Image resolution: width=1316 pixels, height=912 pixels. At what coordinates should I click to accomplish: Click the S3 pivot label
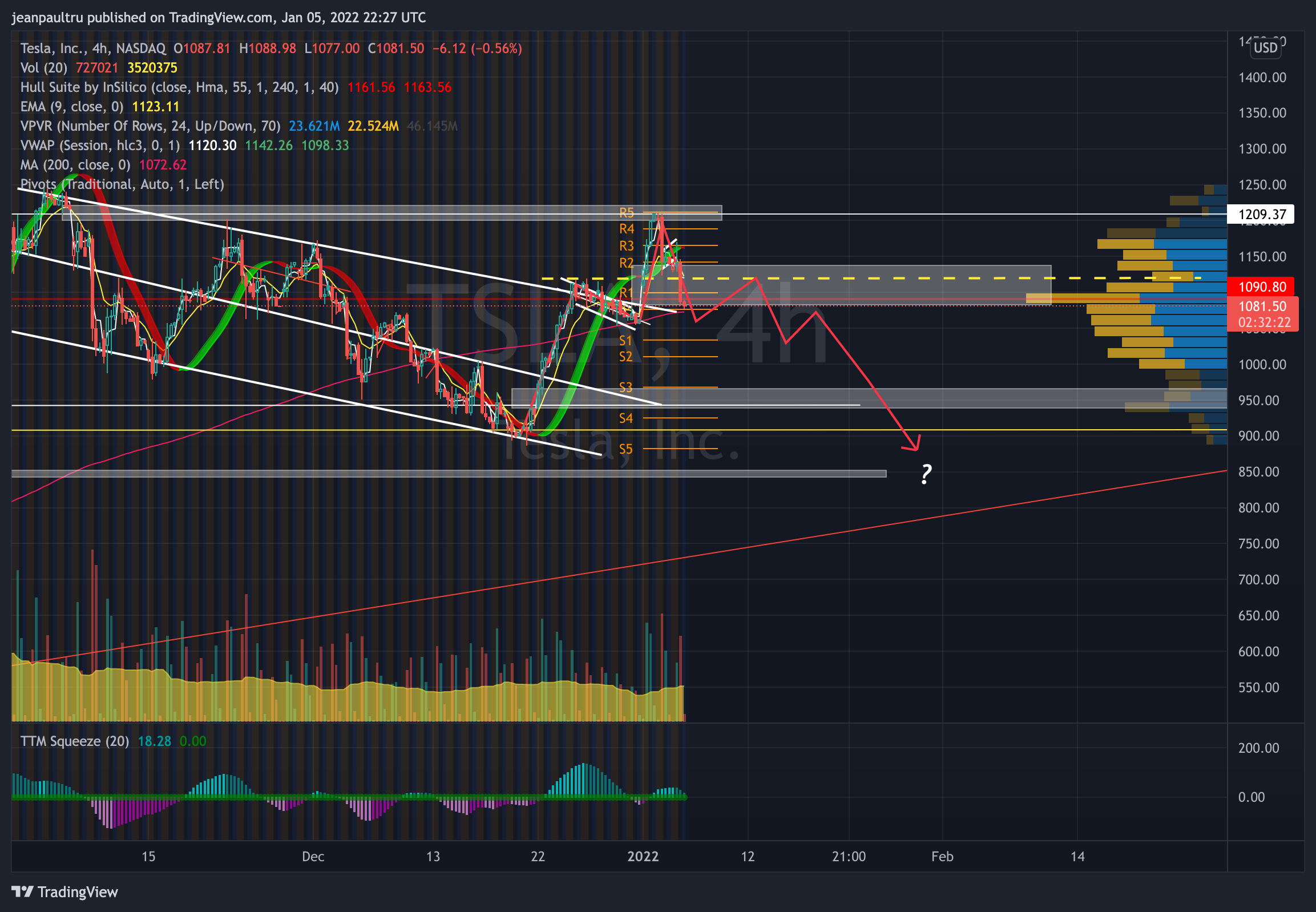625,388
